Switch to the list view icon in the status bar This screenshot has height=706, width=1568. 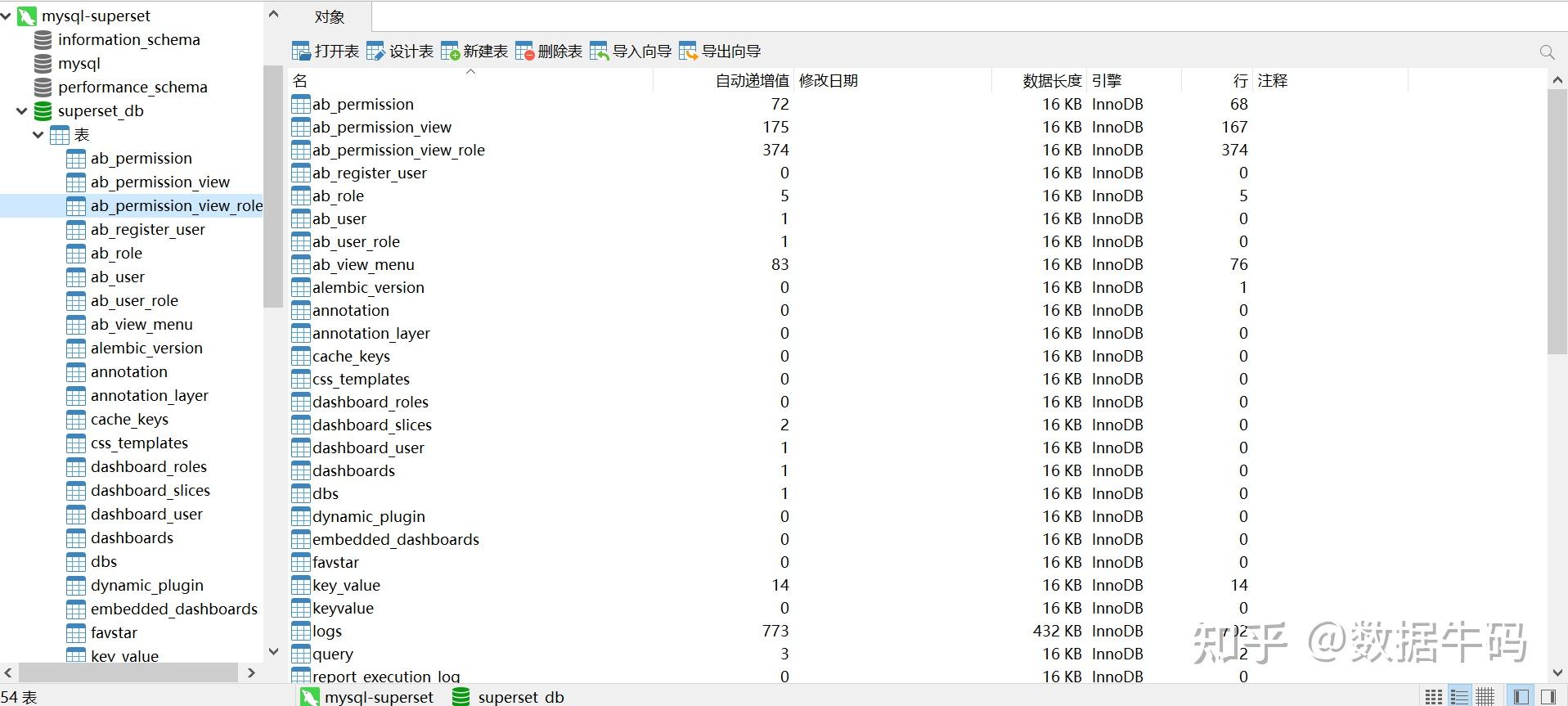1459,697
